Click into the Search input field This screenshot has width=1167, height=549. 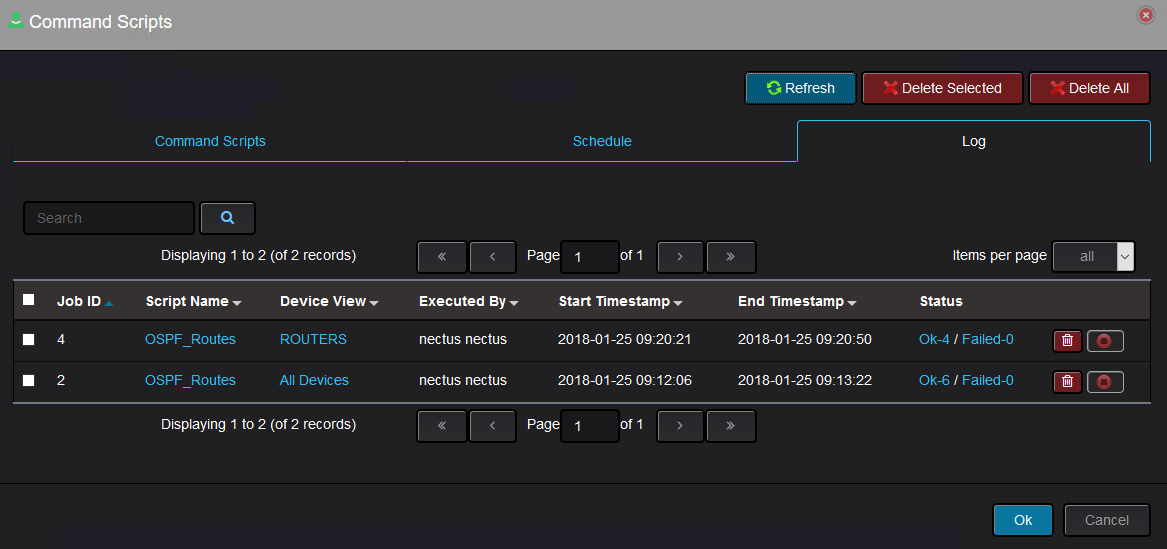click(x=109, y=218)
